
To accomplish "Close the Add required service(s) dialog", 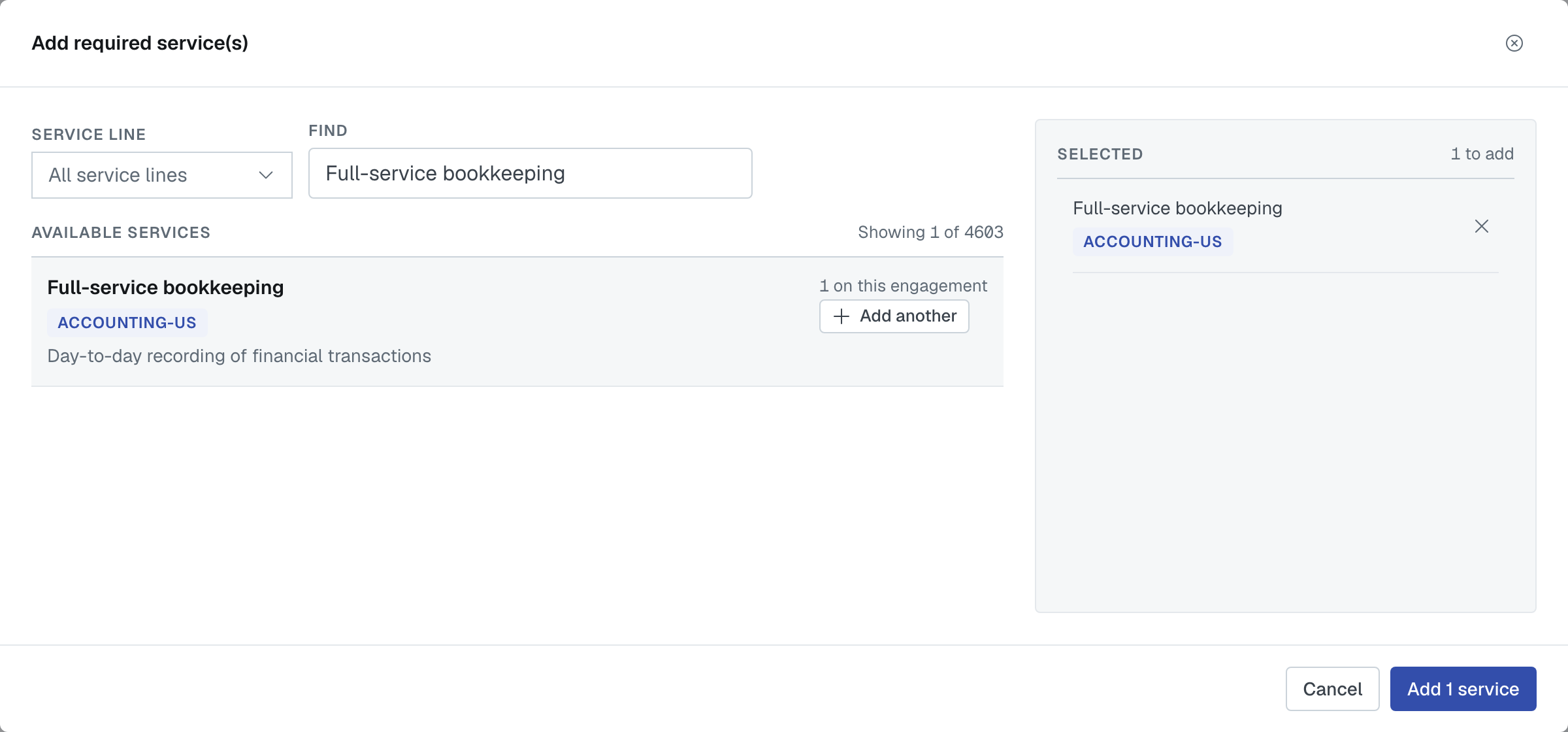I will click(x=1514, y=43).
